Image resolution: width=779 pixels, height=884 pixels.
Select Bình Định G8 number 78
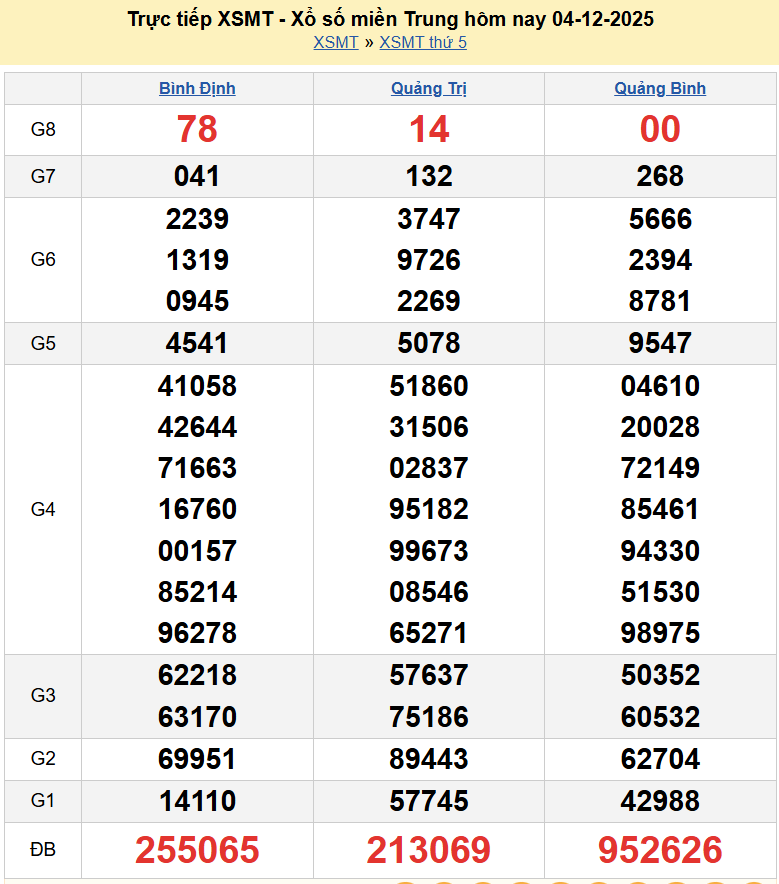point(197,129)
